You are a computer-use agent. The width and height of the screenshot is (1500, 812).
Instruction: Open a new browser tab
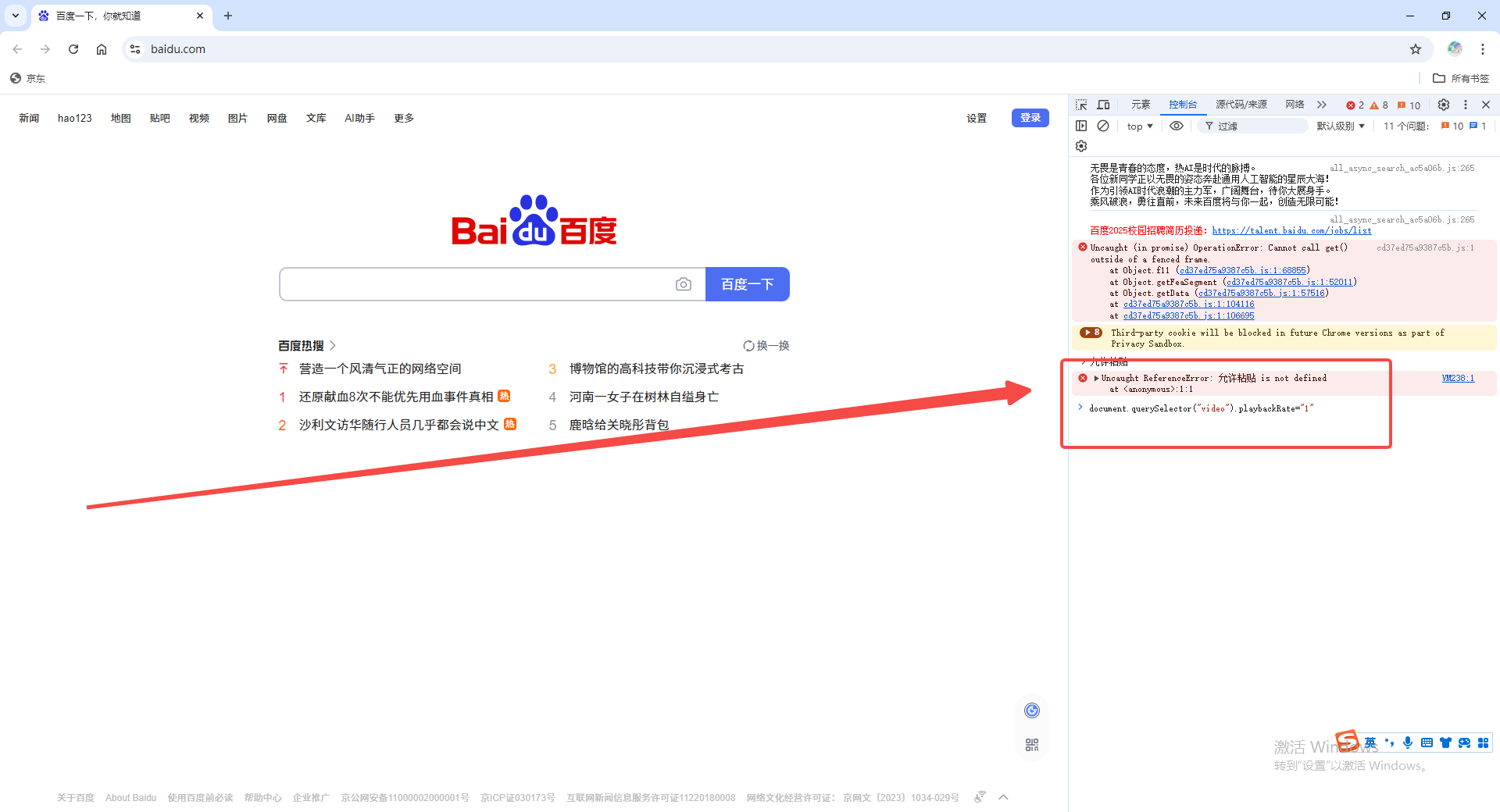[228, 16]
